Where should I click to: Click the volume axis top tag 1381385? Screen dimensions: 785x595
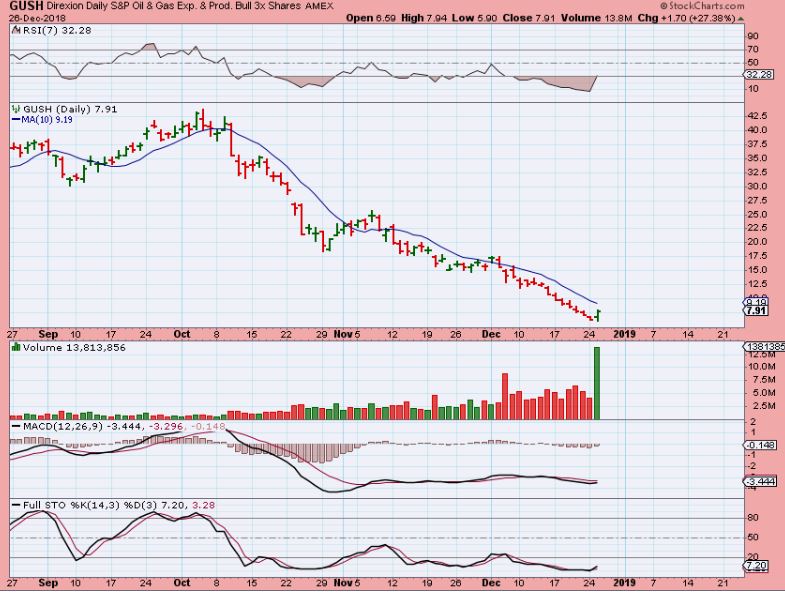(763, 347)
